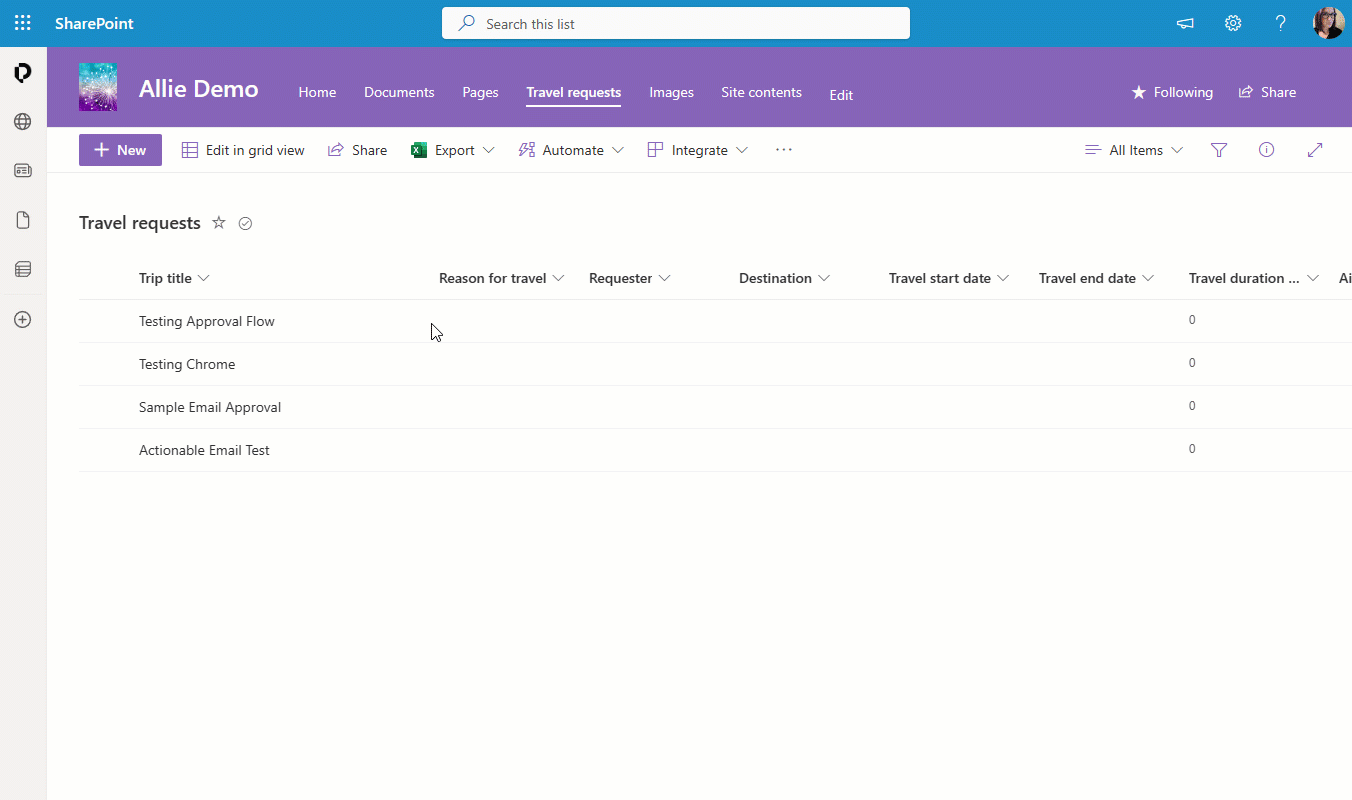Select the Testing Chrome row checkmark area
The height and width of the screenshot is (800, 1352).
pyautogui.click(x=109, y=363)
